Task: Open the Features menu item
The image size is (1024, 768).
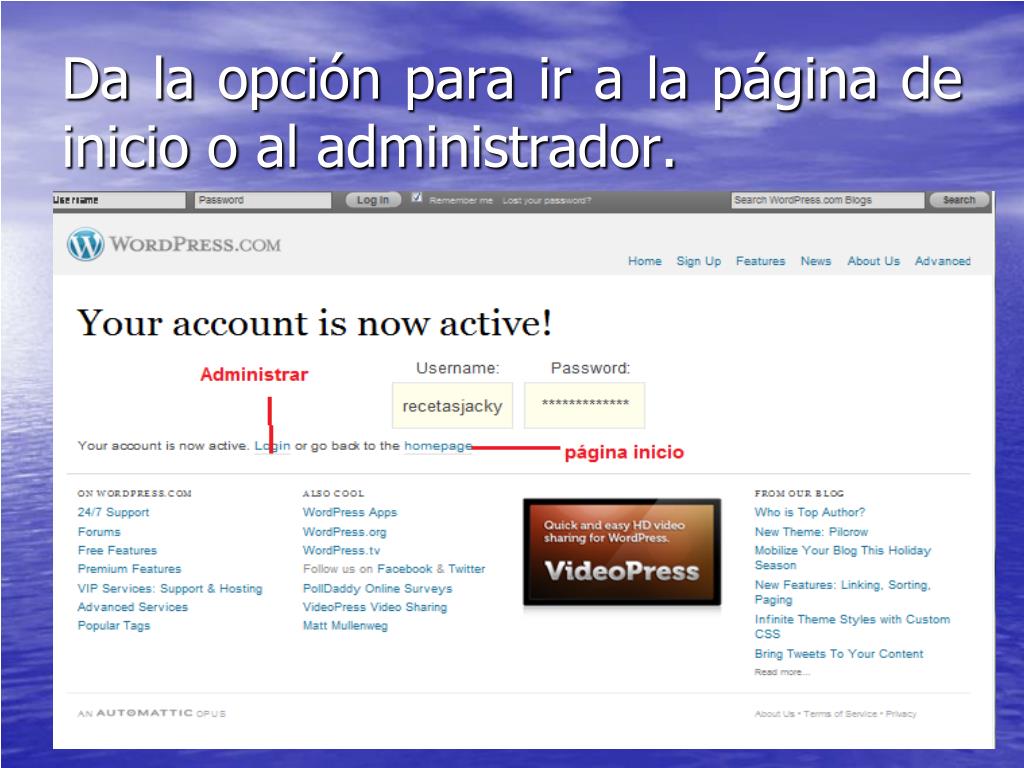Action: tap(760, 261)
